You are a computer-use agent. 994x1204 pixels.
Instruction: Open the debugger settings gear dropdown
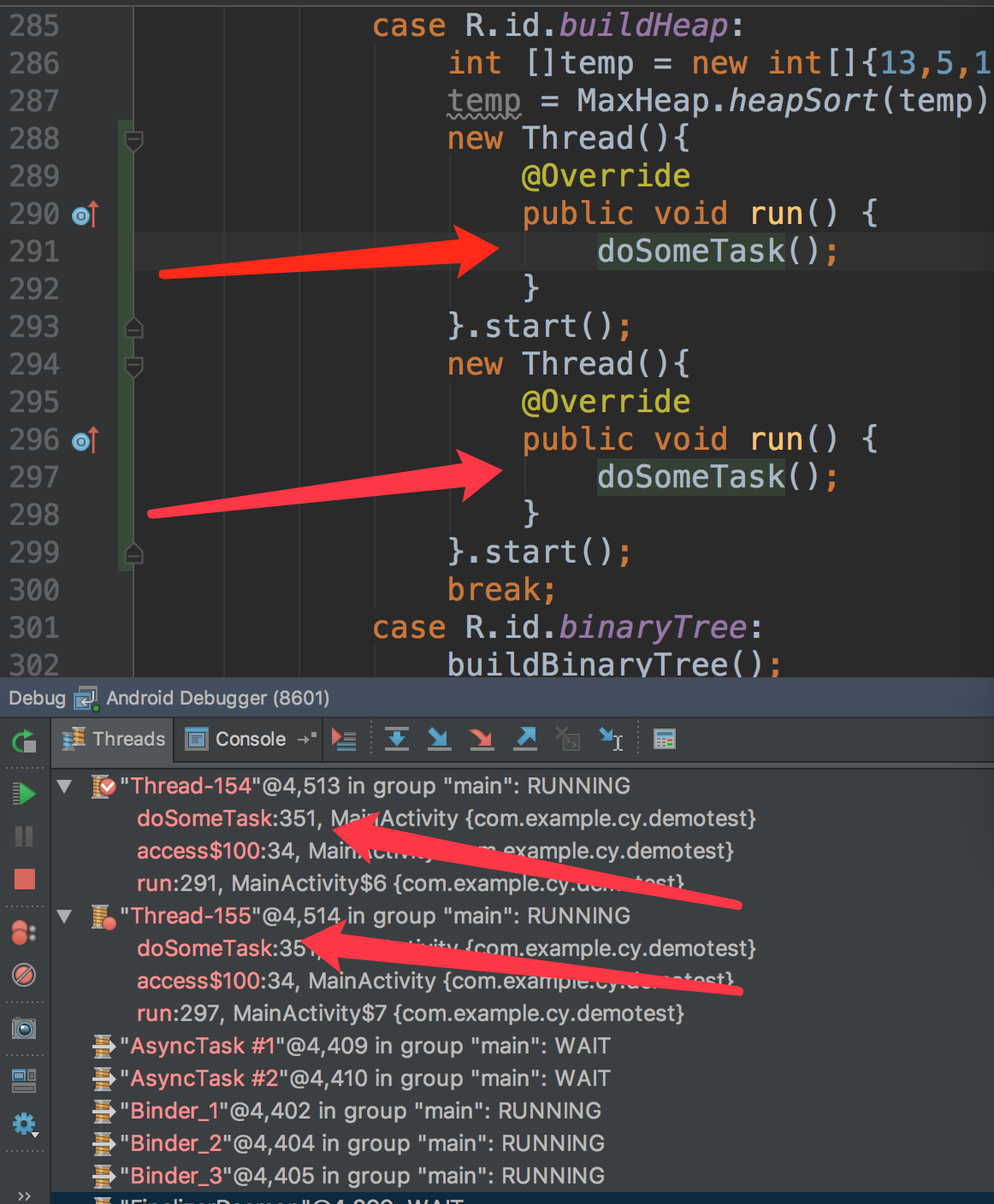click(25, 1124)
